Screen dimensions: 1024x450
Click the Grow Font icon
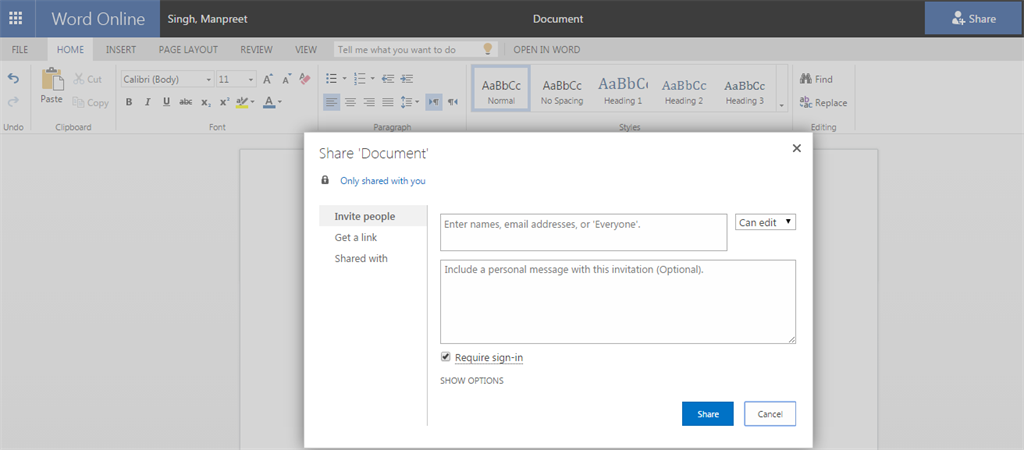click(x=267, y=79)
